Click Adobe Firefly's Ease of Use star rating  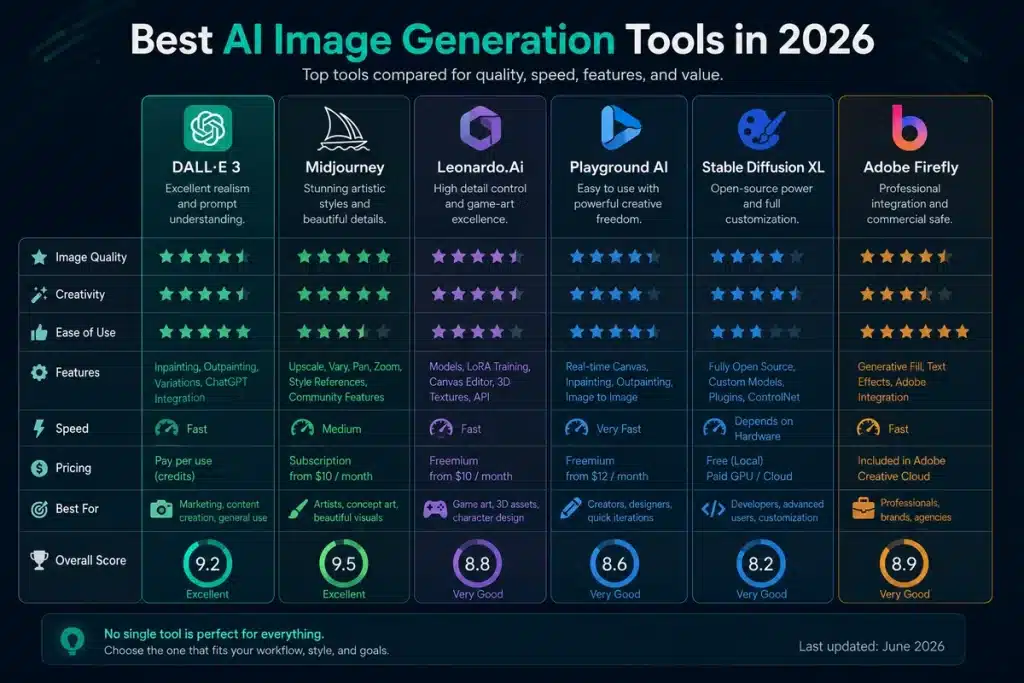(914, 332)
